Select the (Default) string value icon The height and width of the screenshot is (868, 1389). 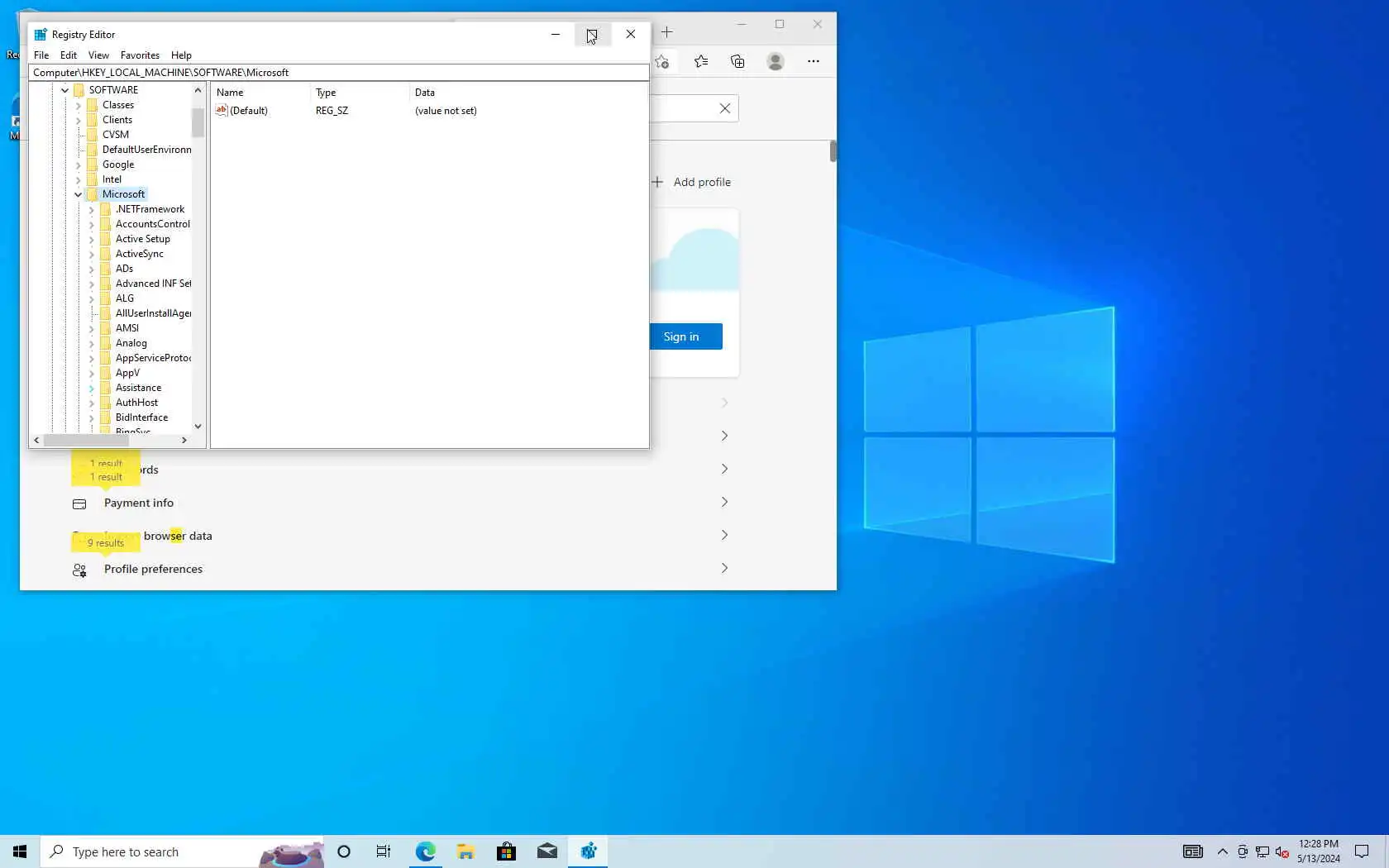pyautogui.click(x=222, y=110)
